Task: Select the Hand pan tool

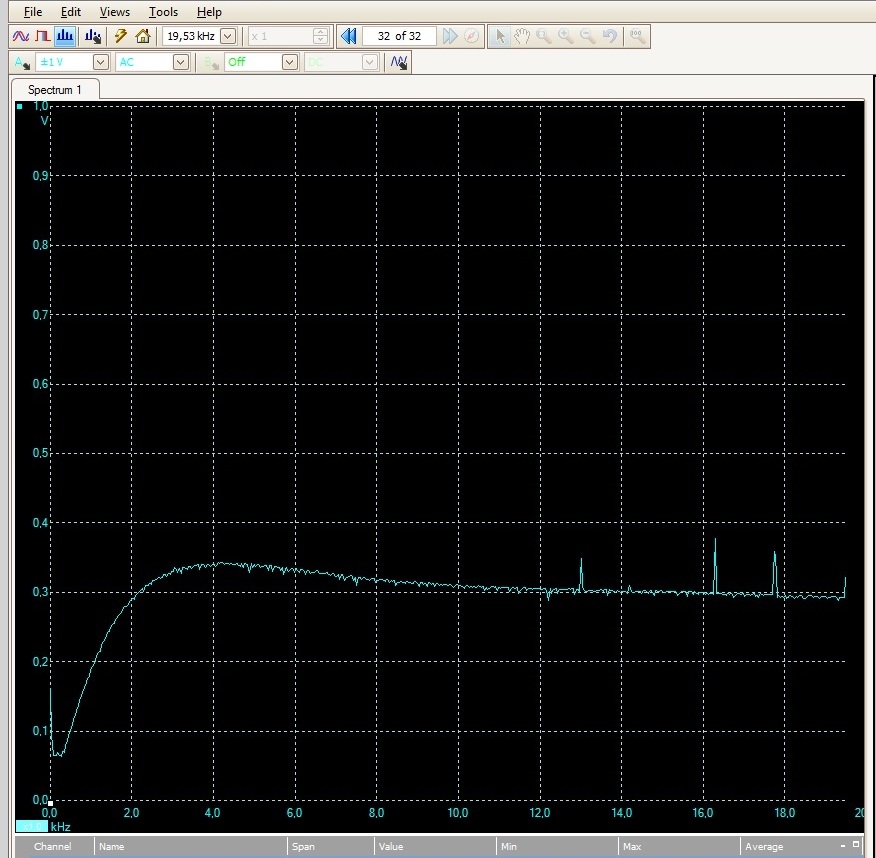Action: click(522, 36)
